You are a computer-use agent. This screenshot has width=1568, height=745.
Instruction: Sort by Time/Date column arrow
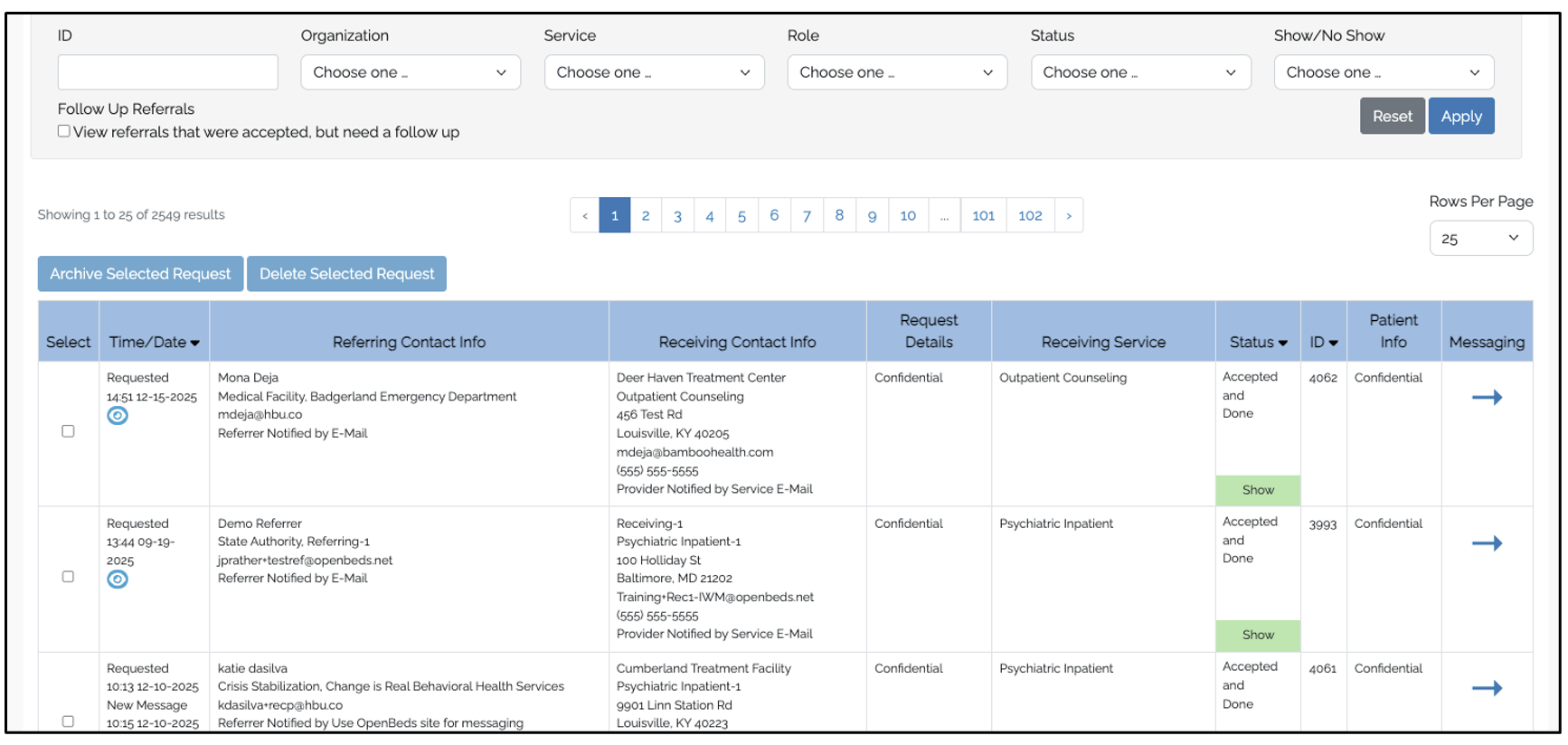(x=194, y=344)
